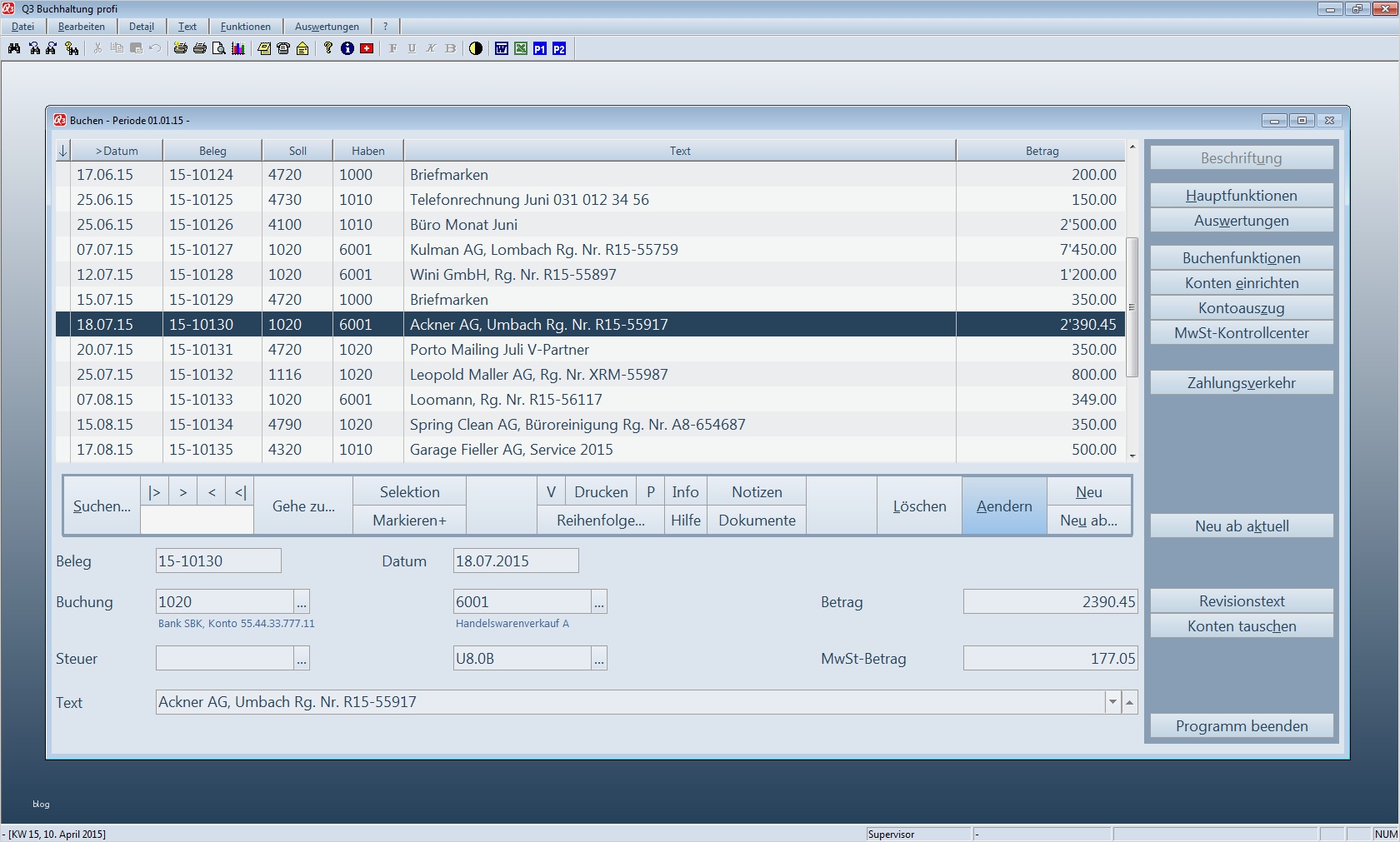The width and height of the screenshot is (1400, 842).
Task: Click the Swiss flag icon
Action: (x=367, y=48)
